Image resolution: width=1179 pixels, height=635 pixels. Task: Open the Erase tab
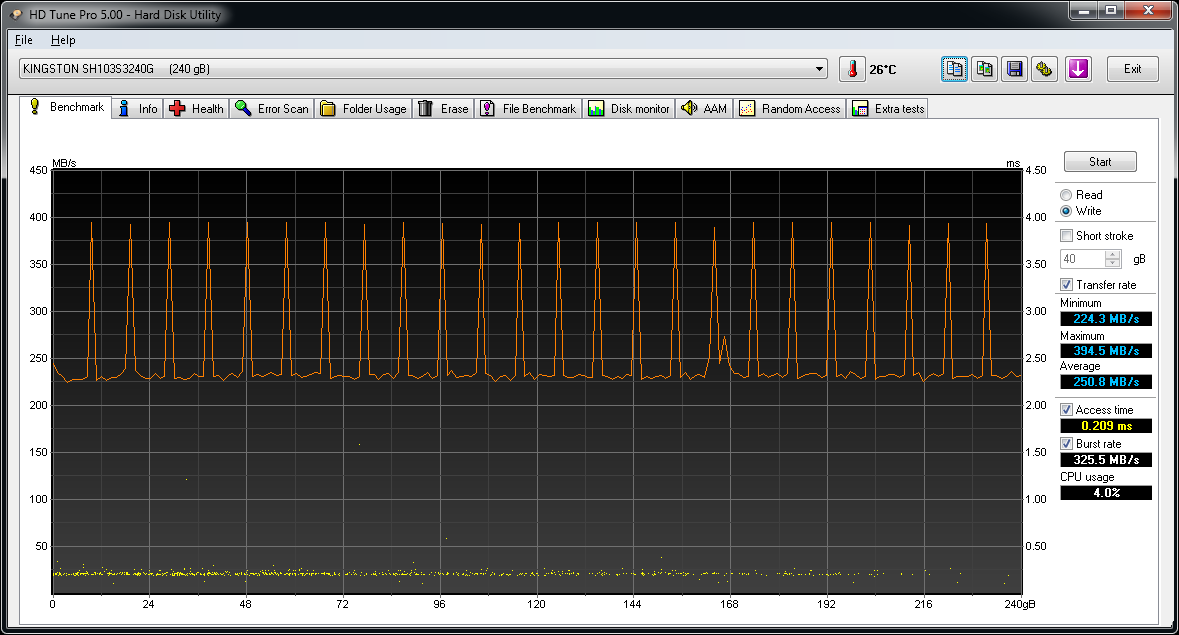443,109
